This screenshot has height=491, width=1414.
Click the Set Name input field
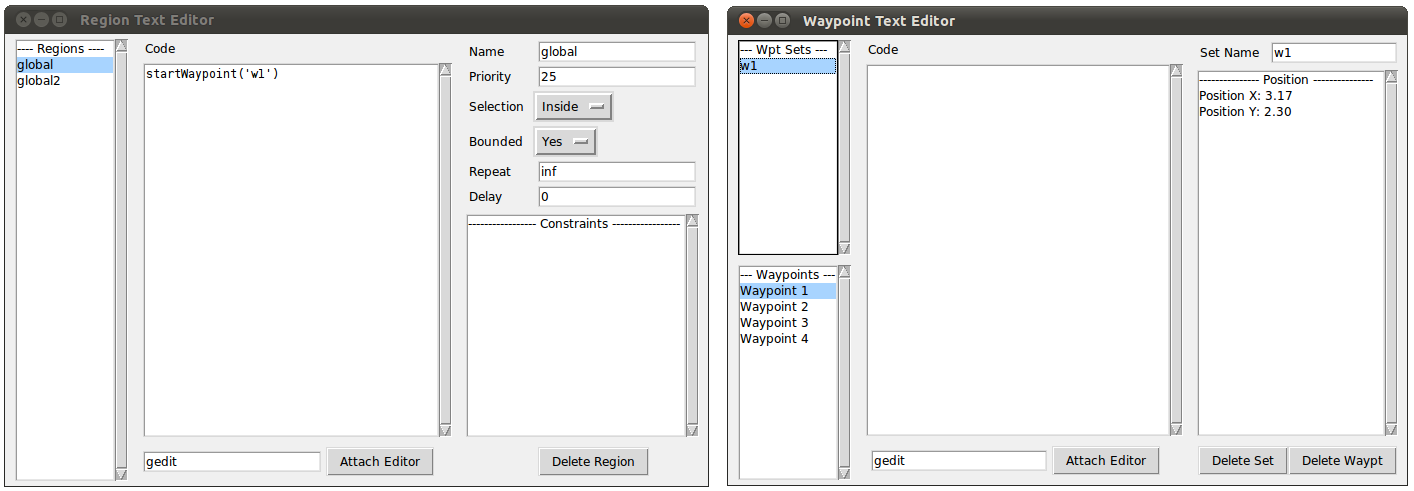pos(1334,52)
